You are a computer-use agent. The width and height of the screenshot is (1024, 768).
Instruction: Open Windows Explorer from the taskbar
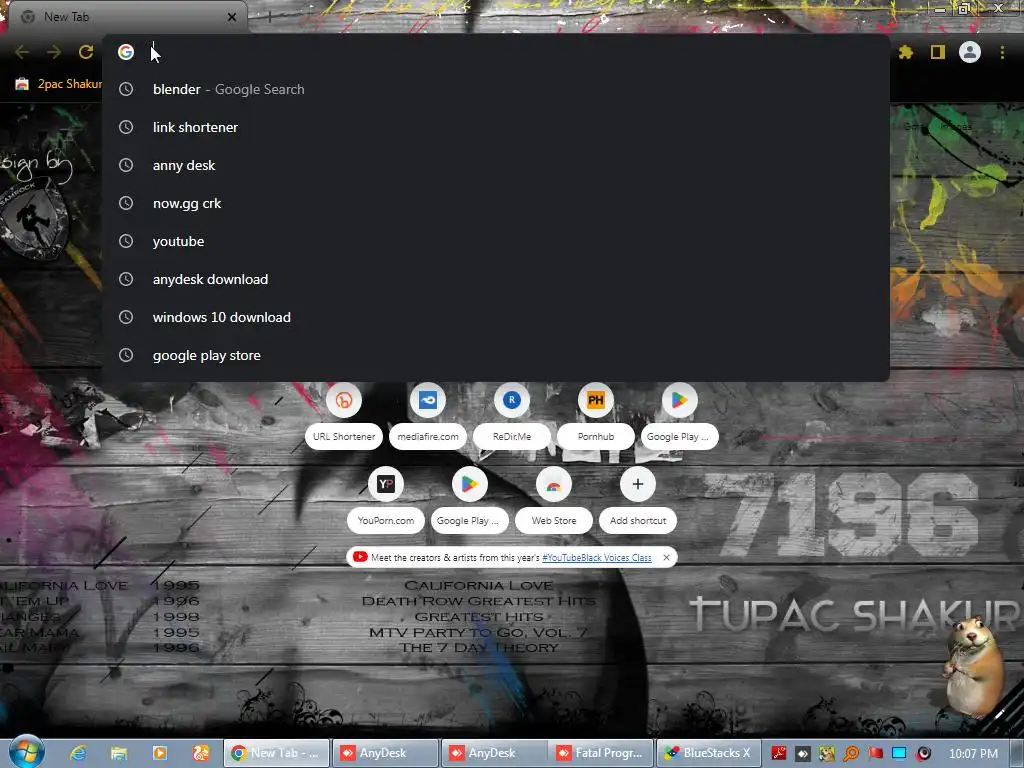tap(119, 753)
